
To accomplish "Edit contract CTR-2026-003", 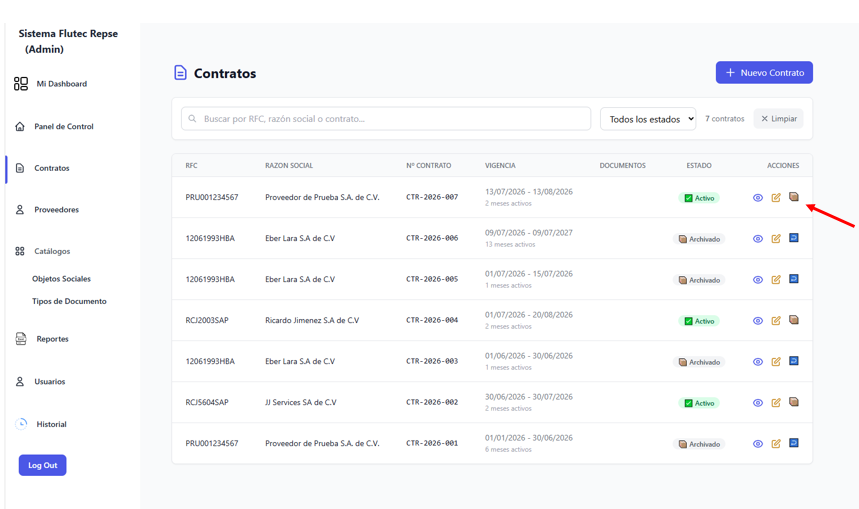I will 776,362.
